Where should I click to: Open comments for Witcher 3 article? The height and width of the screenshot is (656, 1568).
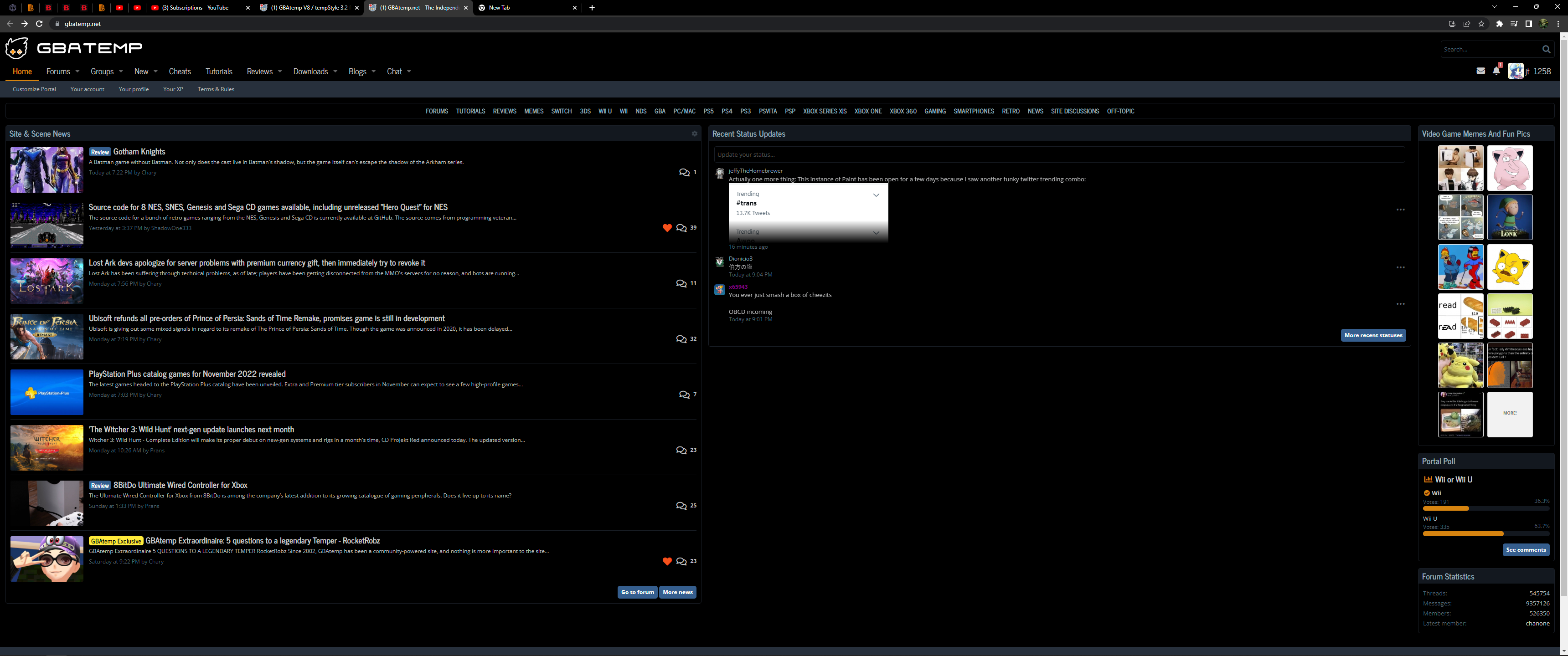[681, 450]
